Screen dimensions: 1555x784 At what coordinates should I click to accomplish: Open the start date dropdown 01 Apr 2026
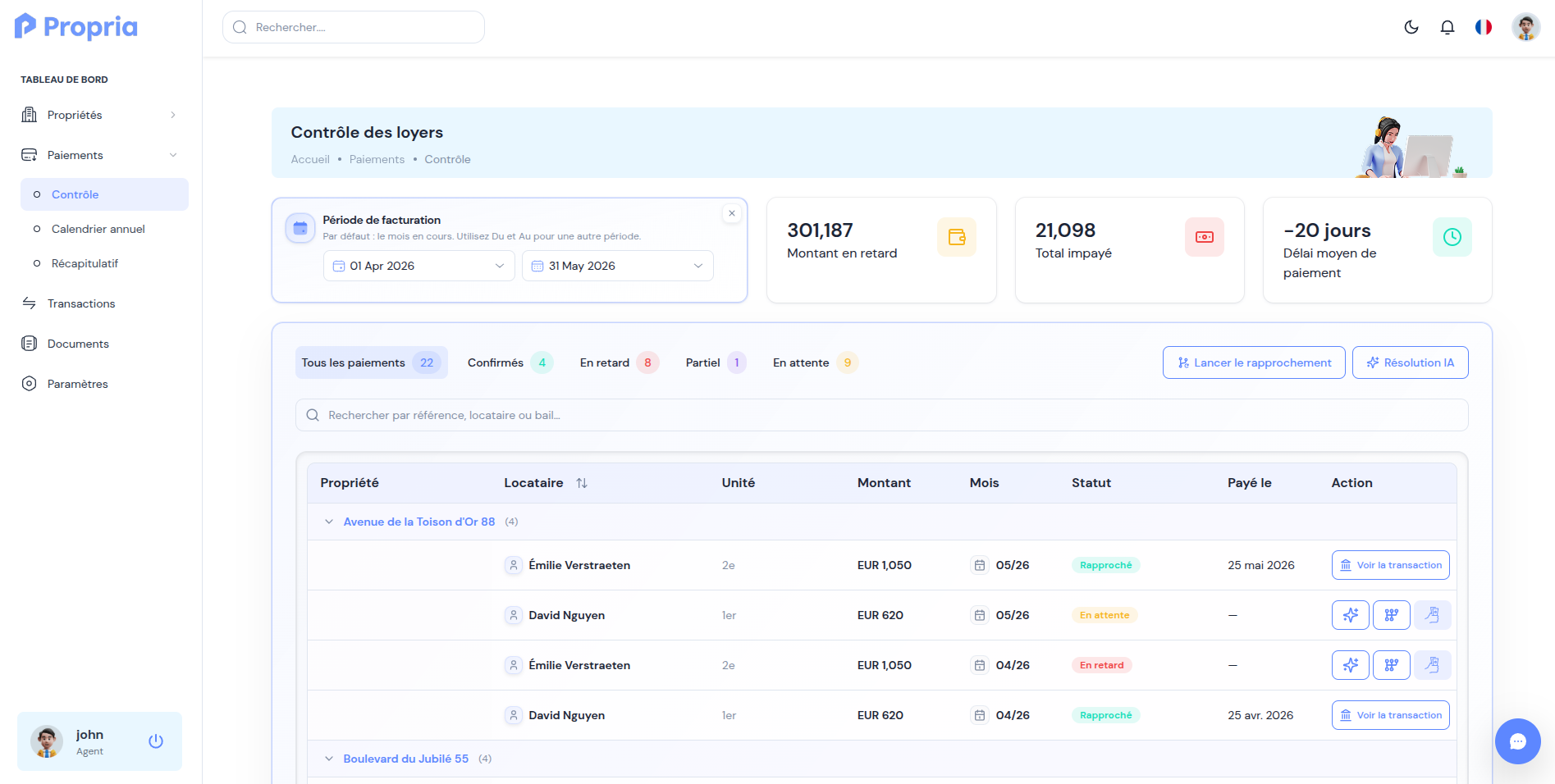(419, 266)
